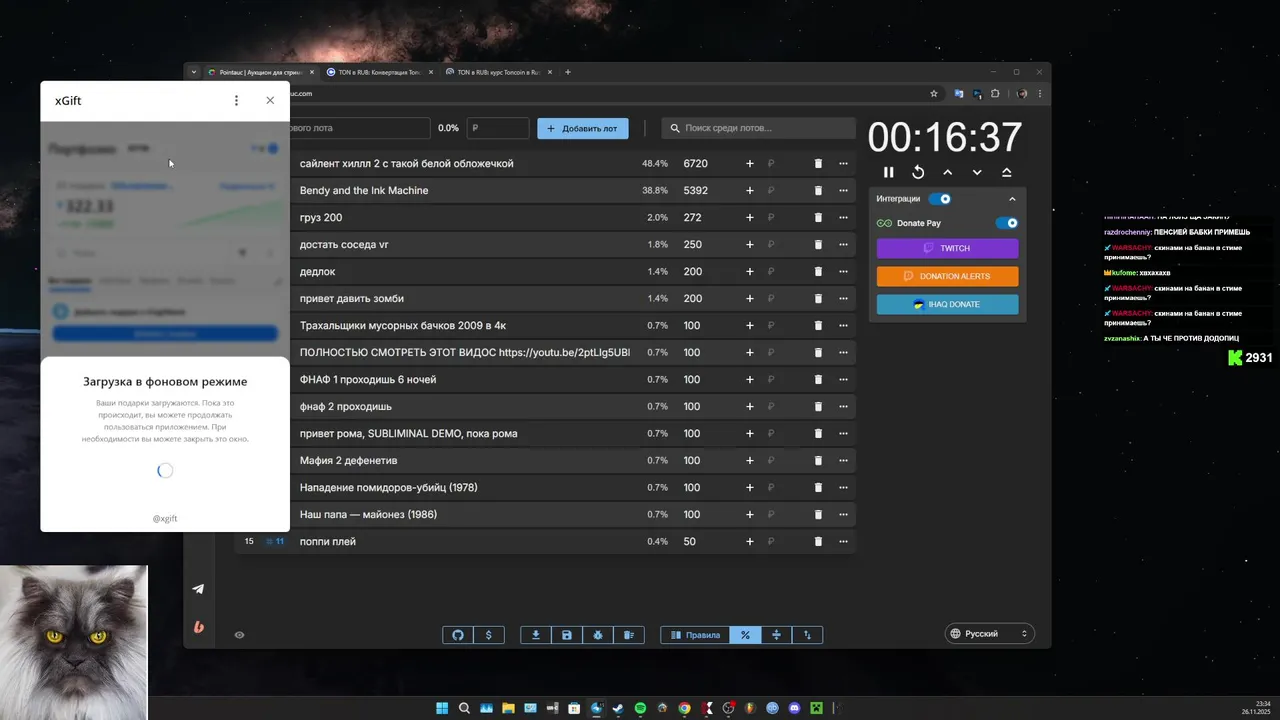Add amount to ФНАФ 1 проходишь 6 ночей
The image size is (1280, 720).
coord(750,379)
